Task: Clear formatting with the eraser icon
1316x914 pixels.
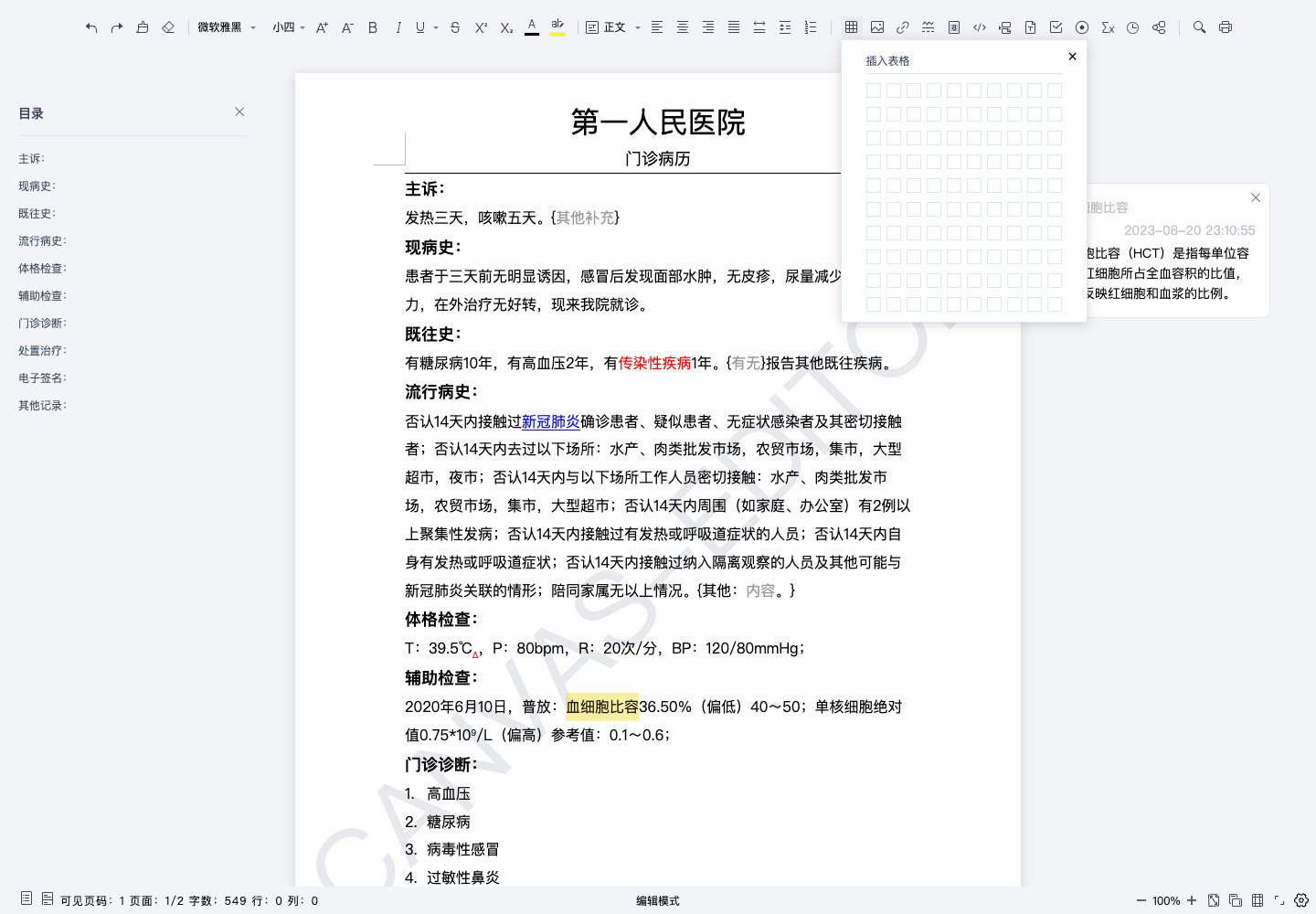Action: coord(168,27)
